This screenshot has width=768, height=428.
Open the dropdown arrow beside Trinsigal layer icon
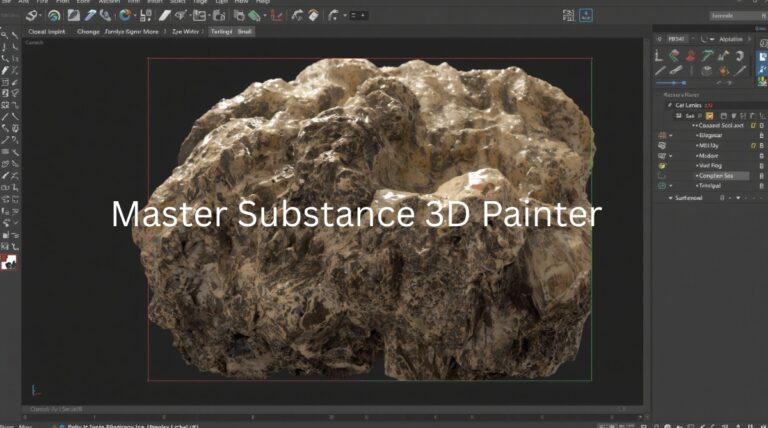671,186
